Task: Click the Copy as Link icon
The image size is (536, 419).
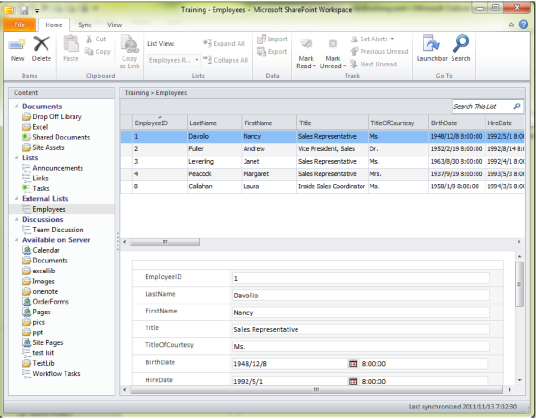Action: [130, 44]
